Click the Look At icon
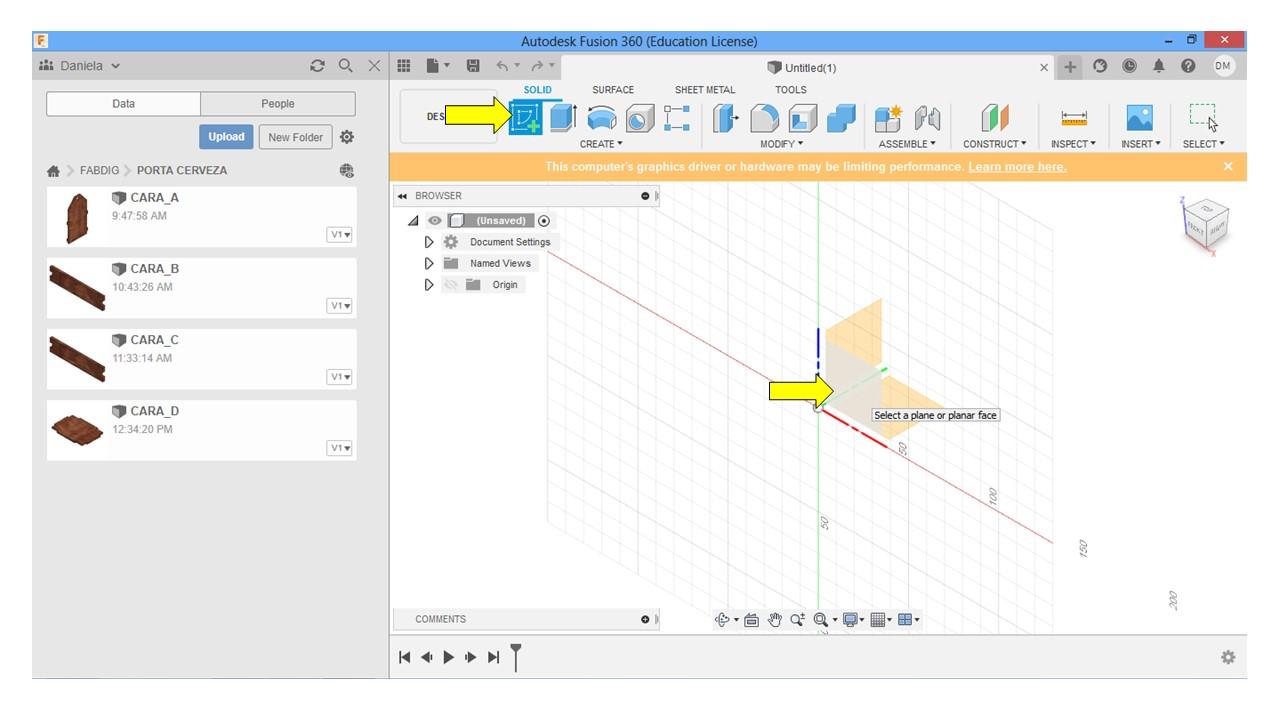 click(751, 620)
